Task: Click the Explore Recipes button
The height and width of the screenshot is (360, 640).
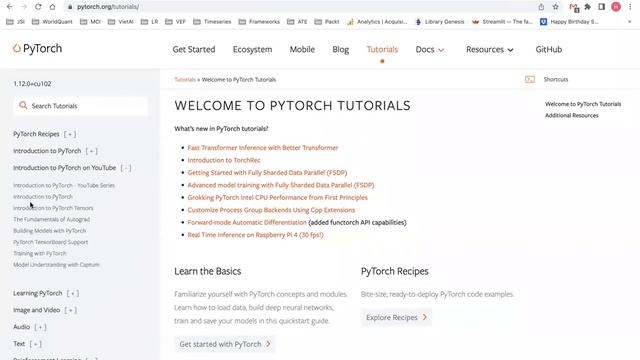Action: [x=396, y=317]
